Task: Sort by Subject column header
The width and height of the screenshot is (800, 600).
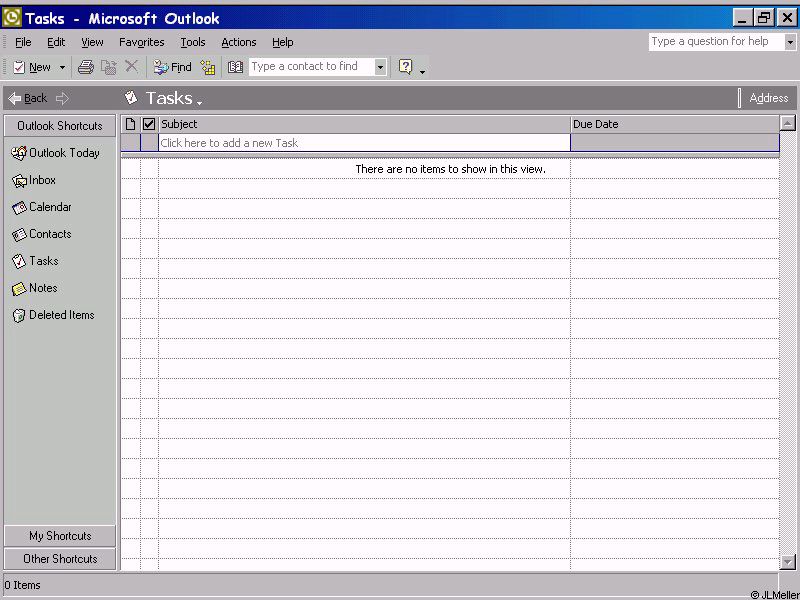Action: (364, 124)
